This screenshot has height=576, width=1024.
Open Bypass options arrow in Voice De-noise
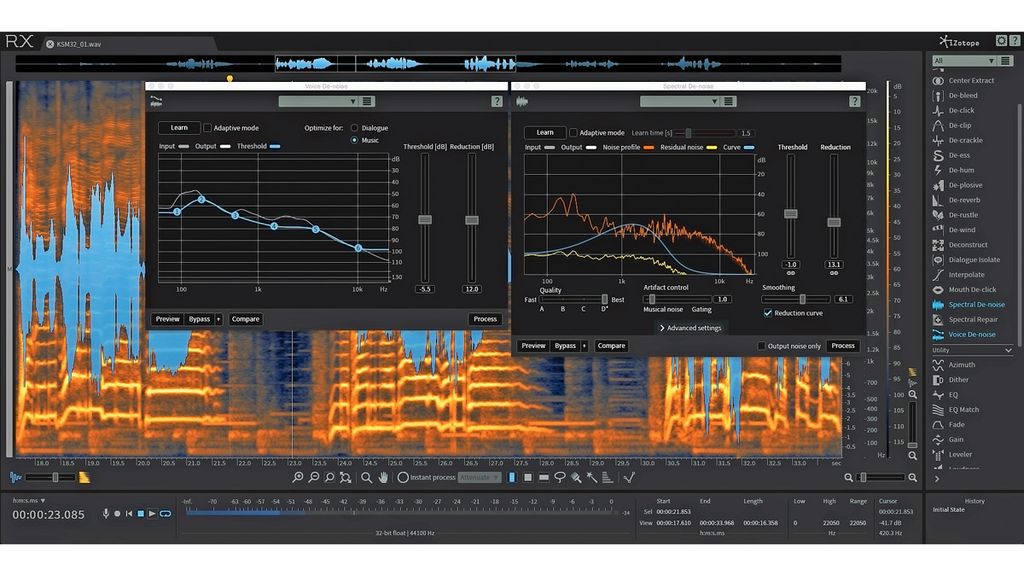(x=218, y=319)
